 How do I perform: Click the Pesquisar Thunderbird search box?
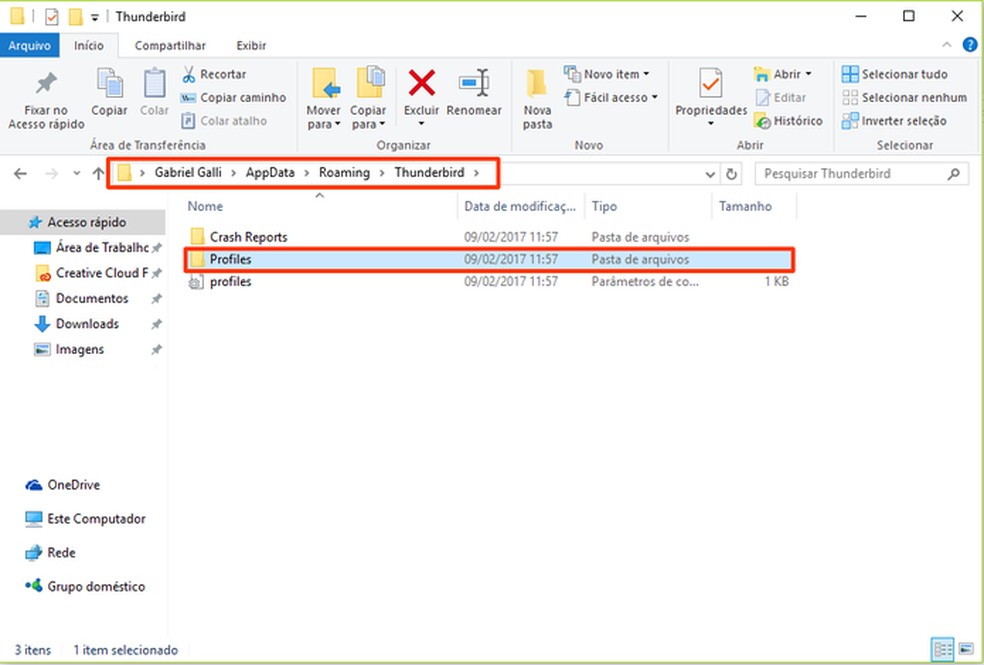coord(861,174)
